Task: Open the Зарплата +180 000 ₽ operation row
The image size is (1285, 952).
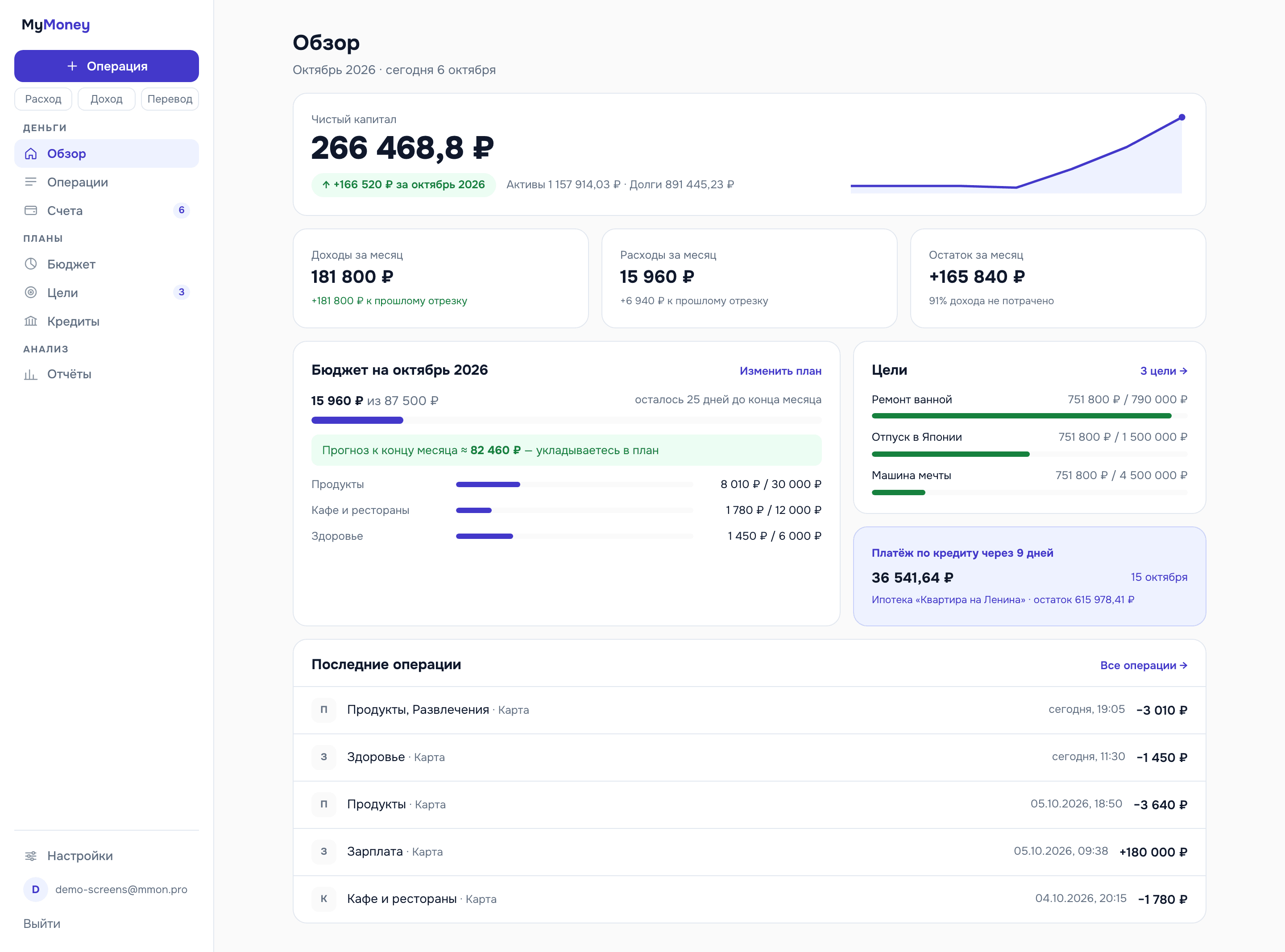Action: tap(749, 852)
